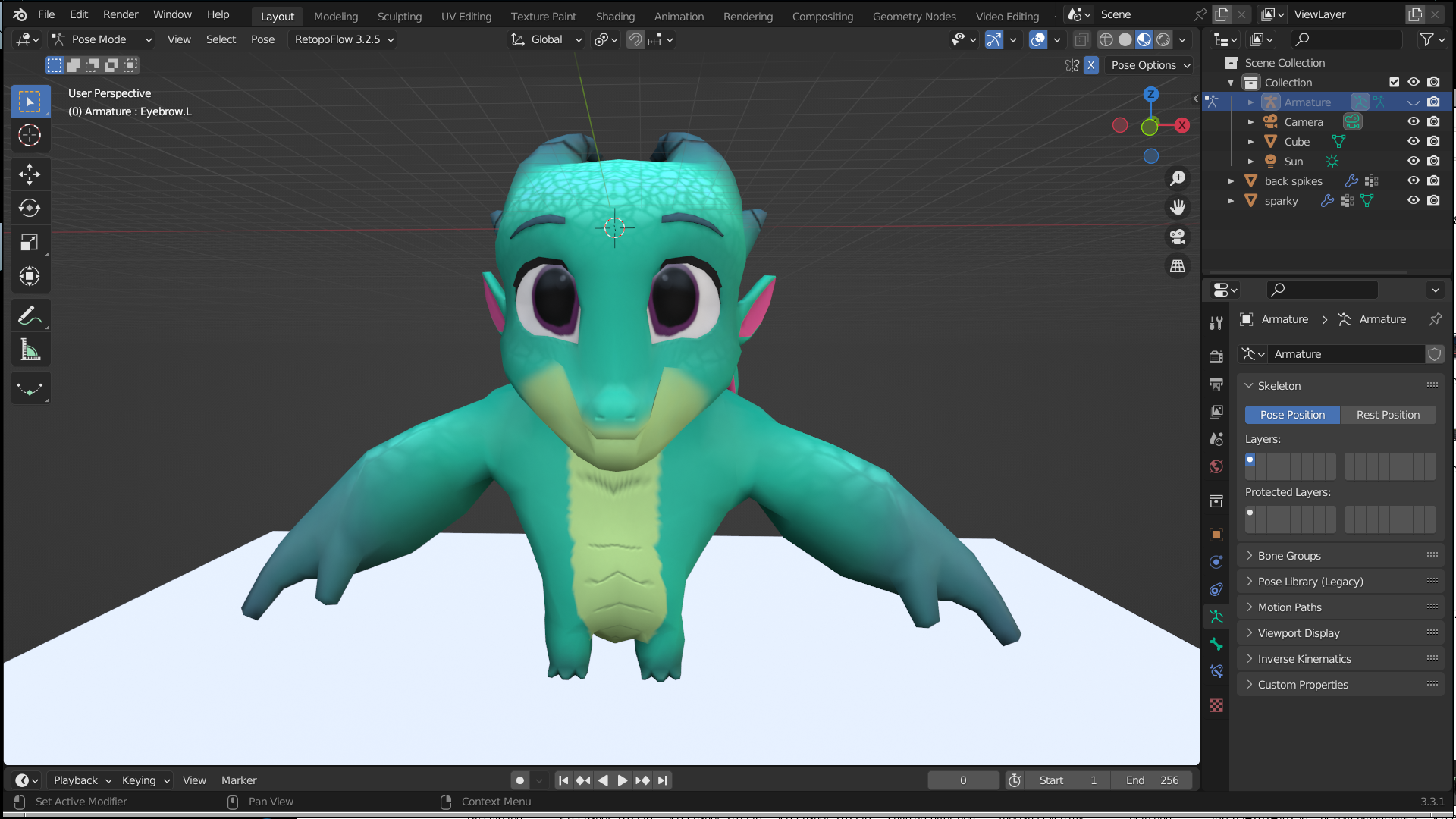Image resolution: width=1456 pixels, height=819 pixels.
Task: Click the Rest Position button
Action: point(1388,415)
